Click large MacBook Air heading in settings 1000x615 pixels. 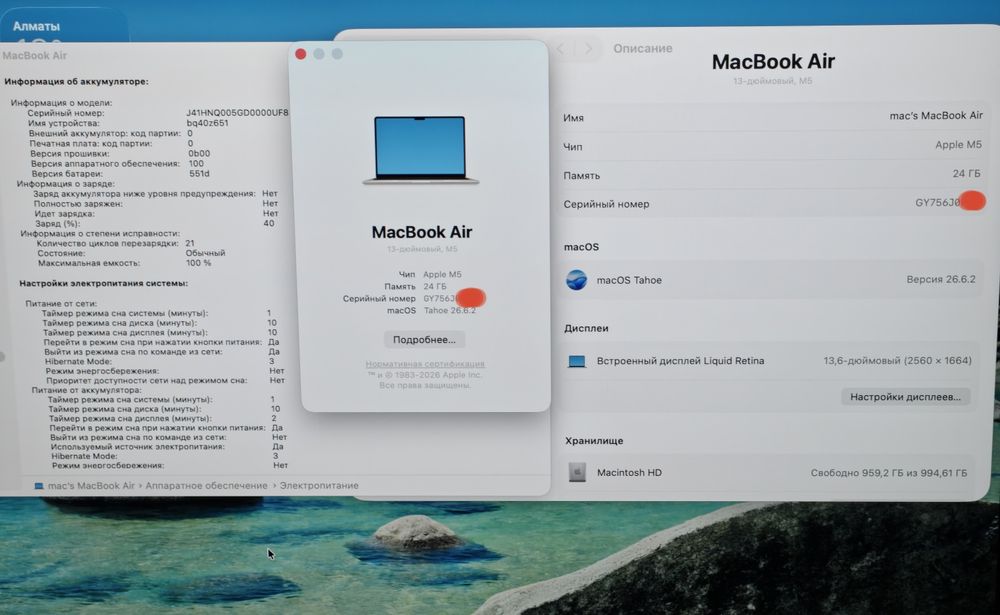[x=773, y=62]
